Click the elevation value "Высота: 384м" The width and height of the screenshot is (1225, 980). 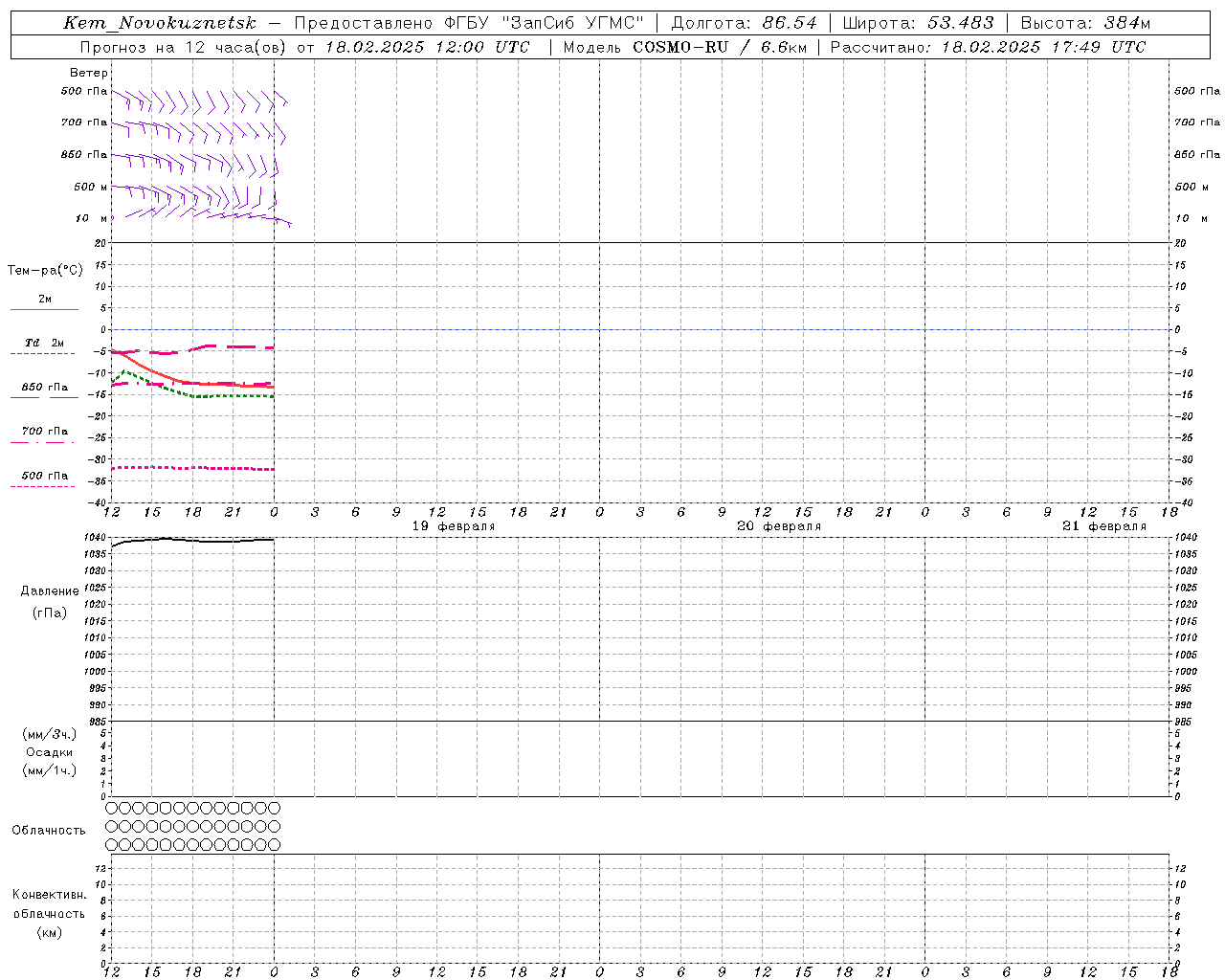(1085, 23)
